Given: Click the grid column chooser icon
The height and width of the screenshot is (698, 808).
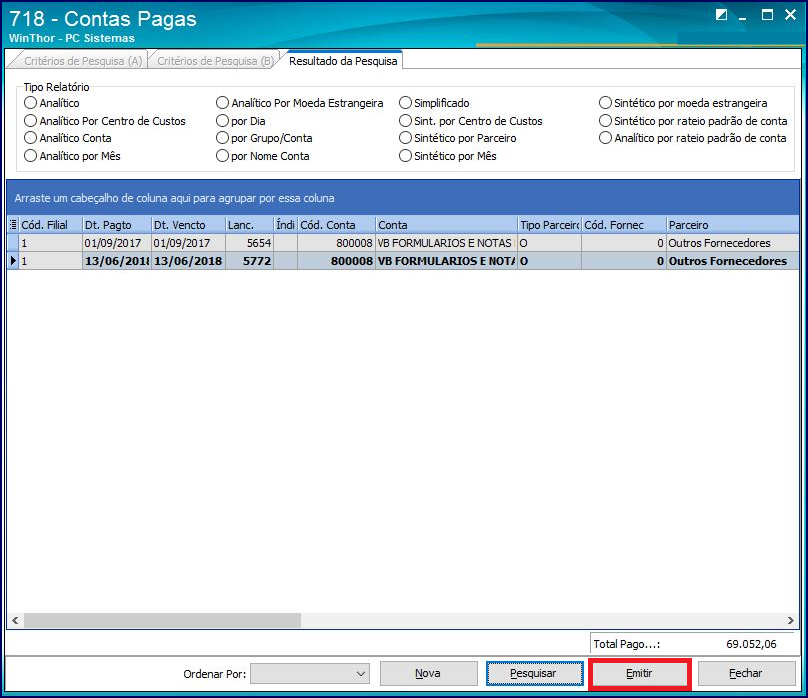Looking at the screenshot, I should coord(13,225).
